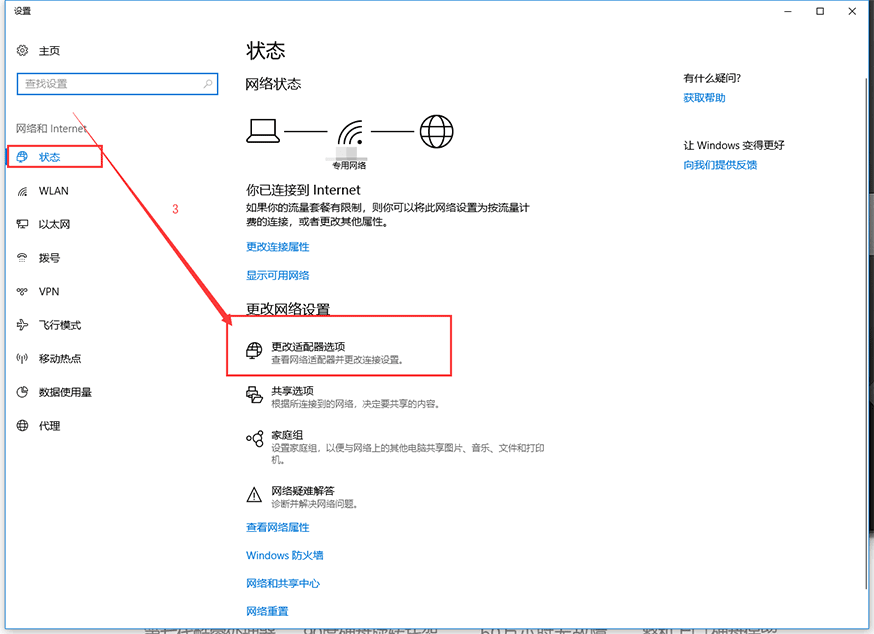Click the VPN icon in sidebar
The image size is (874, 634).
(x=22, y=292)
